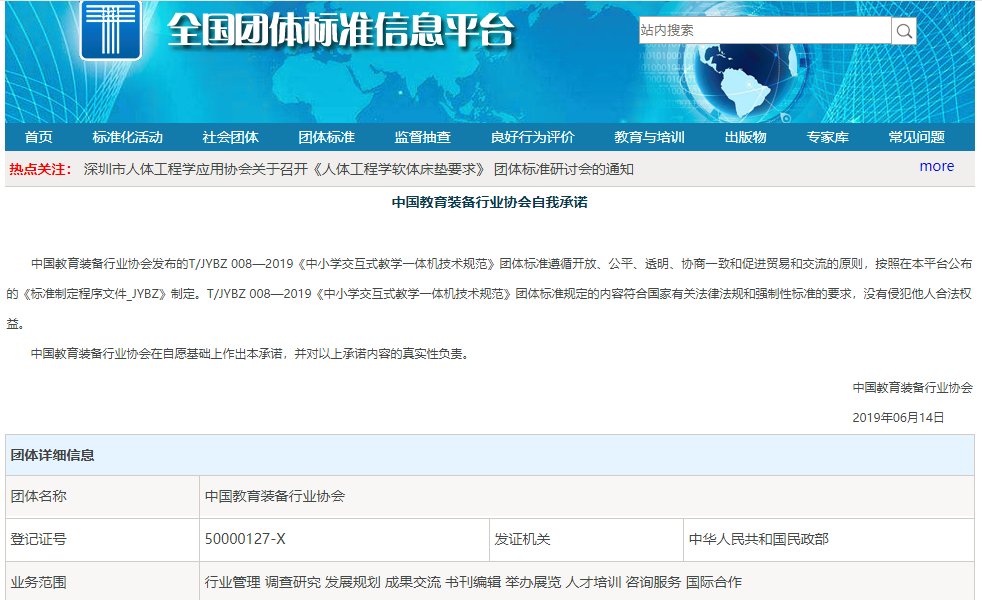Screen dimensions: 982x600
Task: Go to 专家库 section
Action: [x=827, y=137]
